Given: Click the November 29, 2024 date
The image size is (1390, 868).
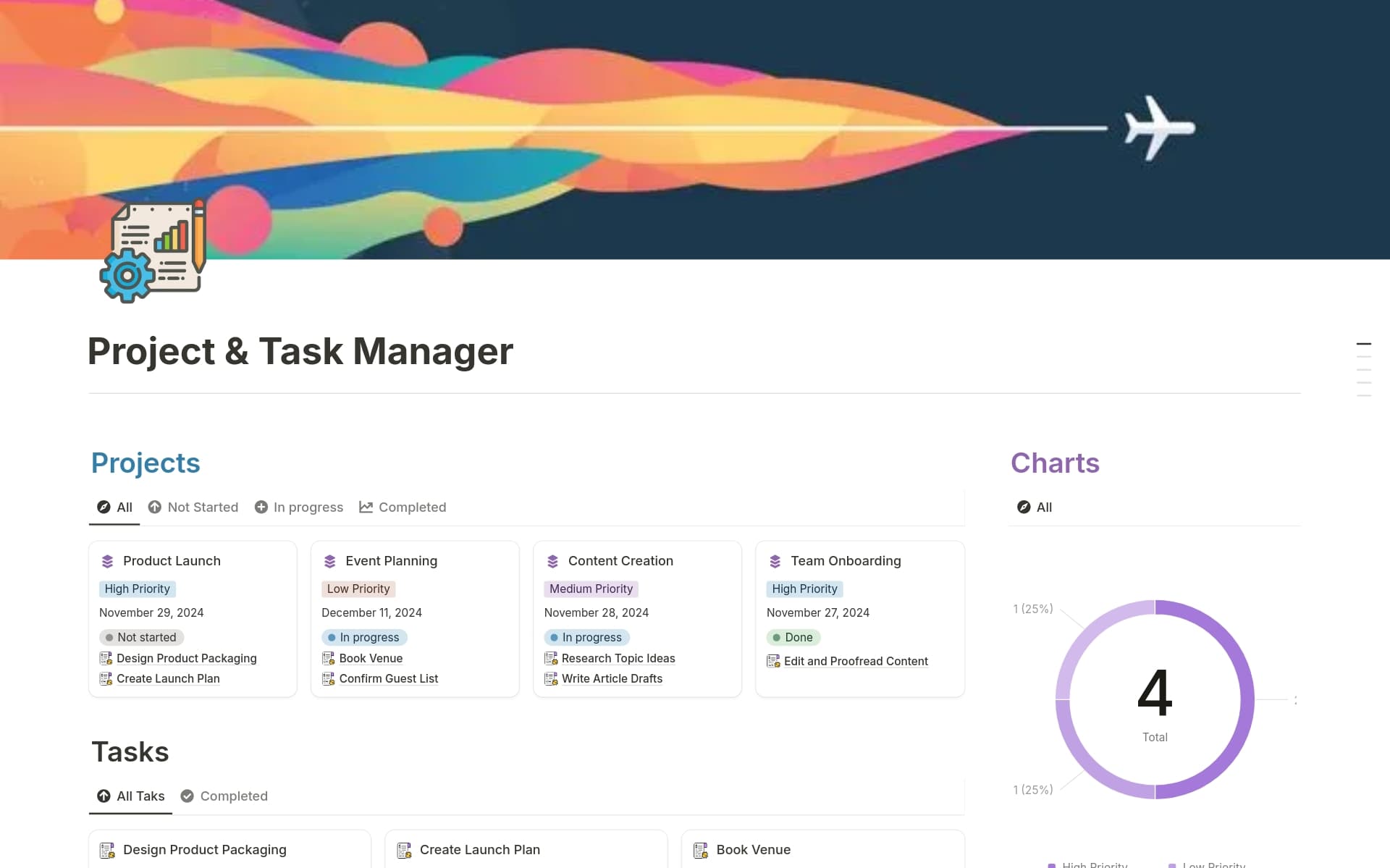Looking at the screenshot, I should tap(151, 612).
